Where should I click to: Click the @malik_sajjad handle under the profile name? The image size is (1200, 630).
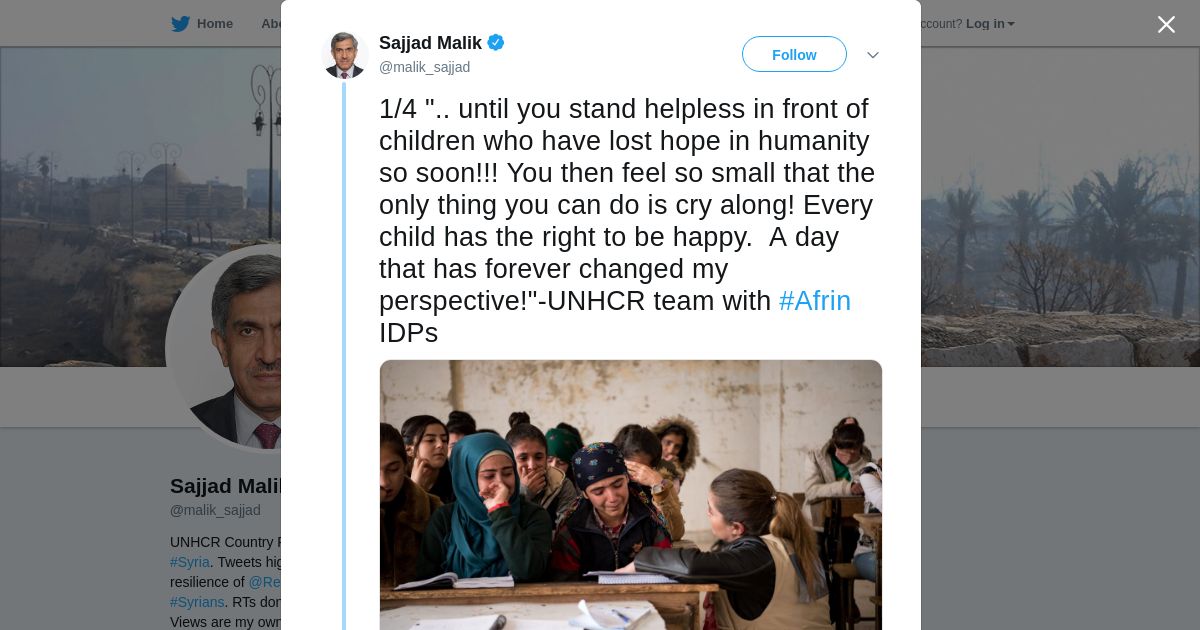(x=215, y=510)
